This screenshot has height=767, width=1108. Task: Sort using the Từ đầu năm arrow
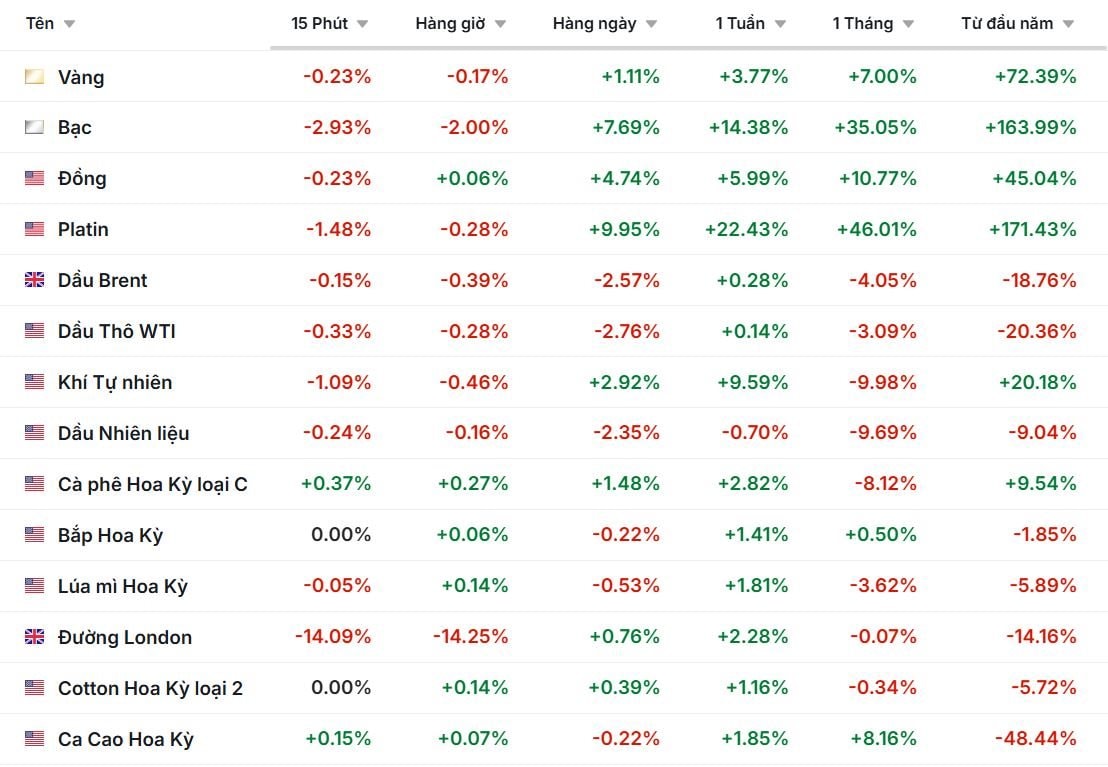click(1068, 24)
